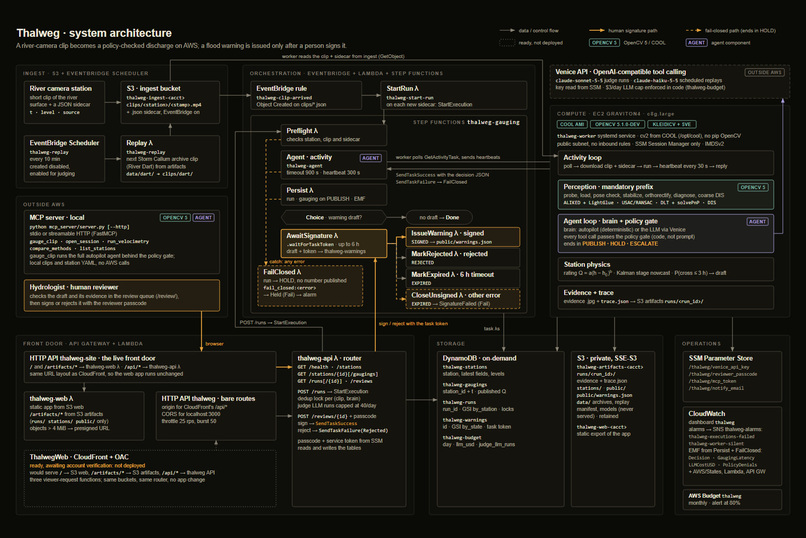Select "Agent loop · brain + policy gate" heading
Image resolution: width=806 pixels, height=538 pixels.
point(610,221)
